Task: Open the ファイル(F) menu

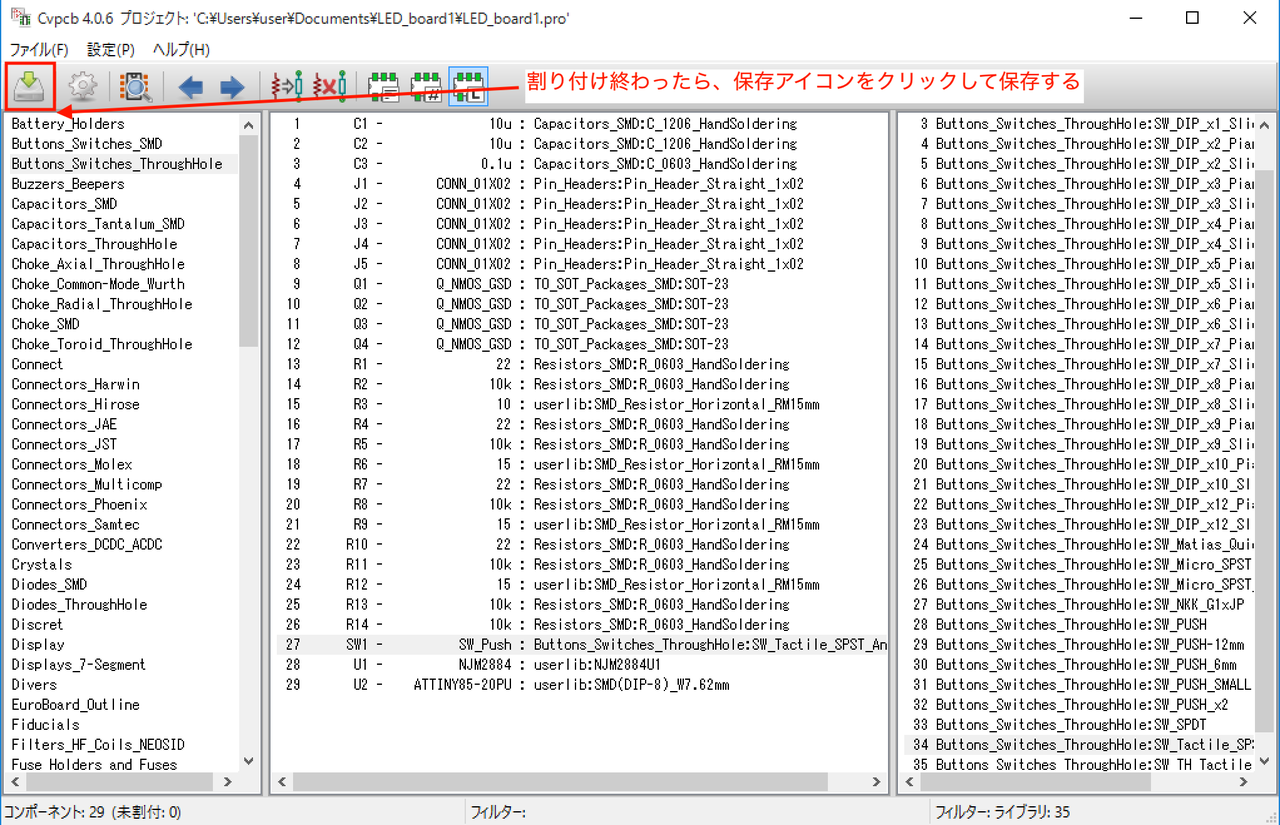Action: click(39, 49)
